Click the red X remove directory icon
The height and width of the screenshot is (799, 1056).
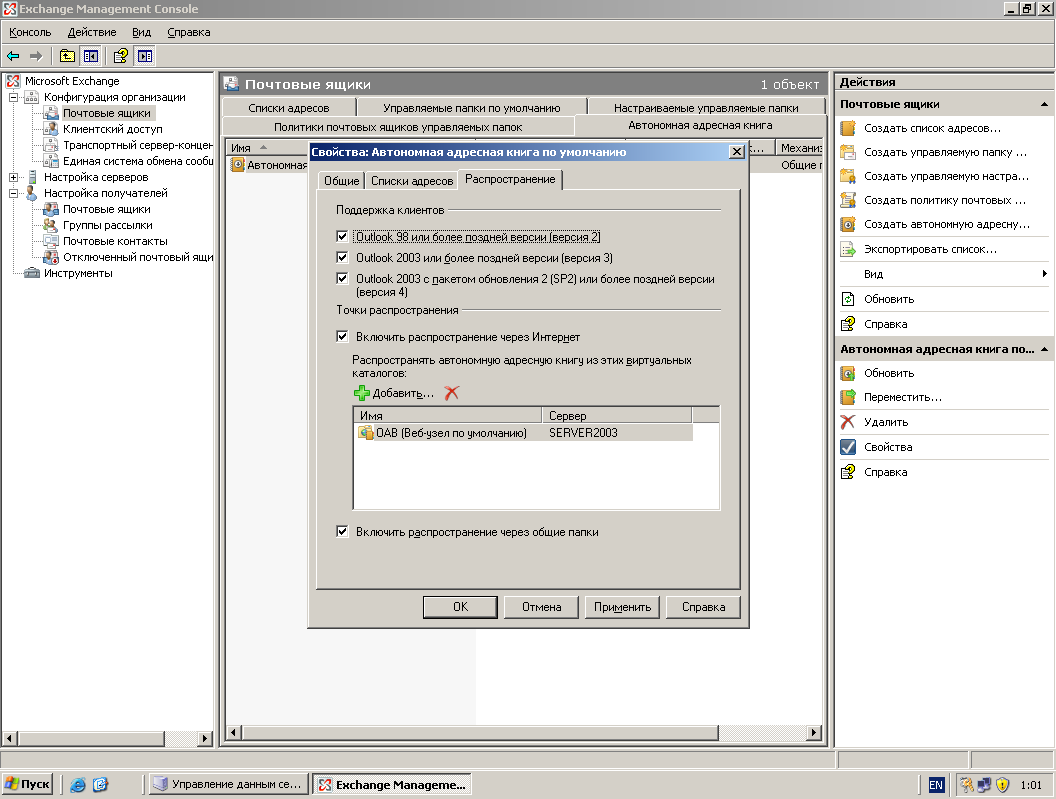[x=451, y=393]
